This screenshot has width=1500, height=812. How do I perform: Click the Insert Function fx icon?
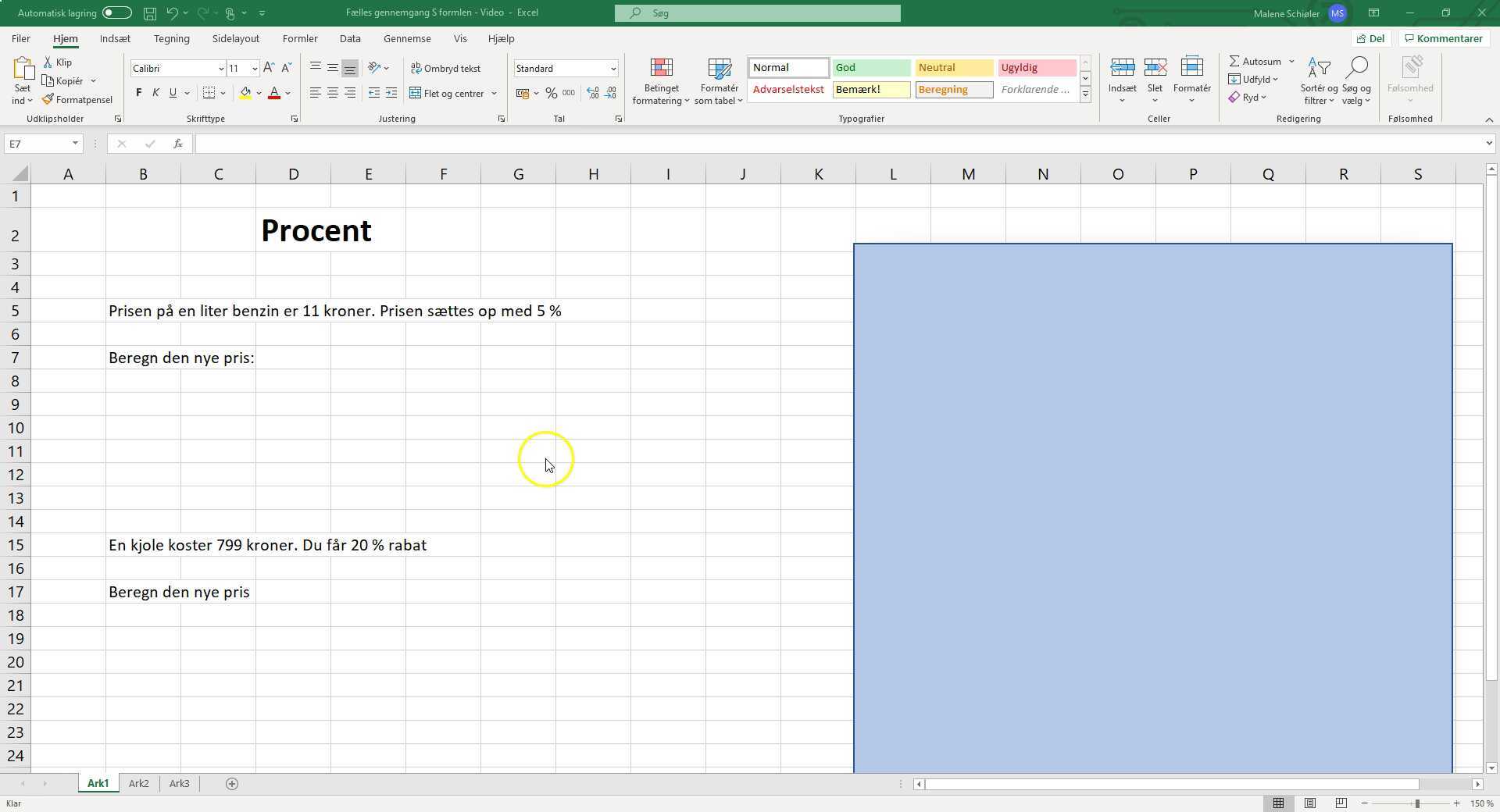tap(178, 144)
